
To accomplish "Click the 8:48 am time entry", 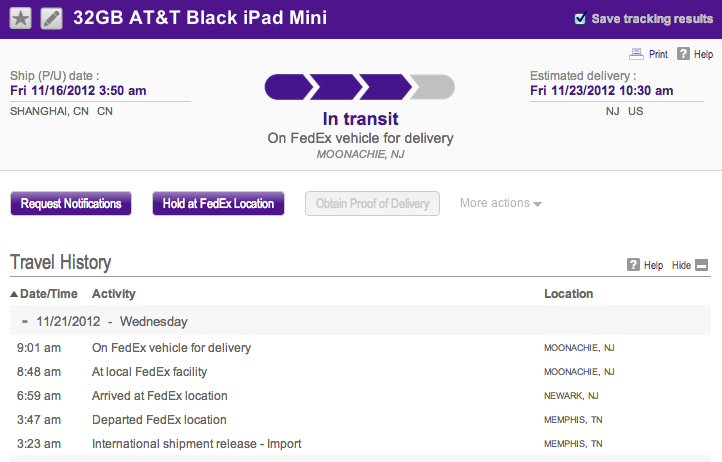I will (x=39, y=372).
